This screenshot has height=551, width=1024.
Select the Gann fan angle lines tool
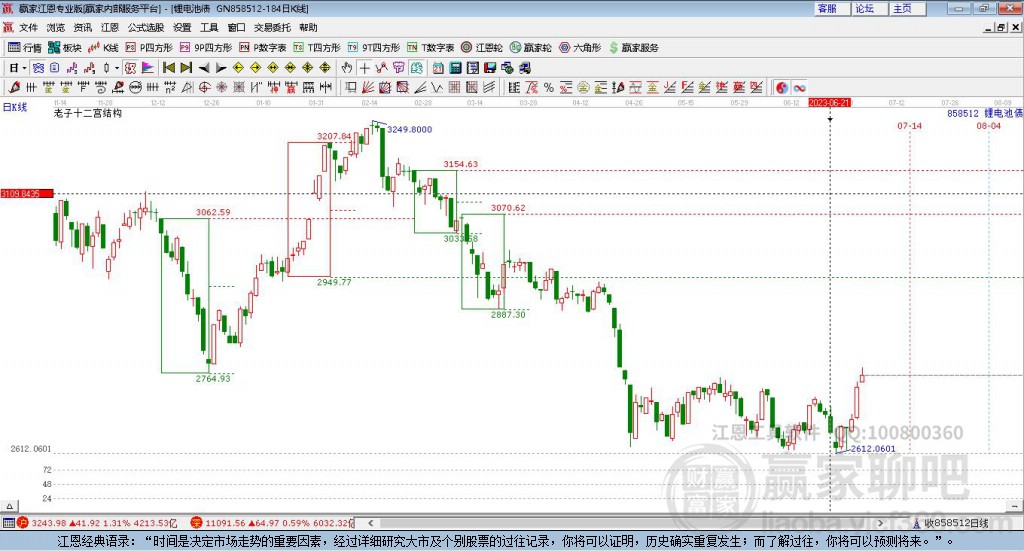(x=368, y=87)
